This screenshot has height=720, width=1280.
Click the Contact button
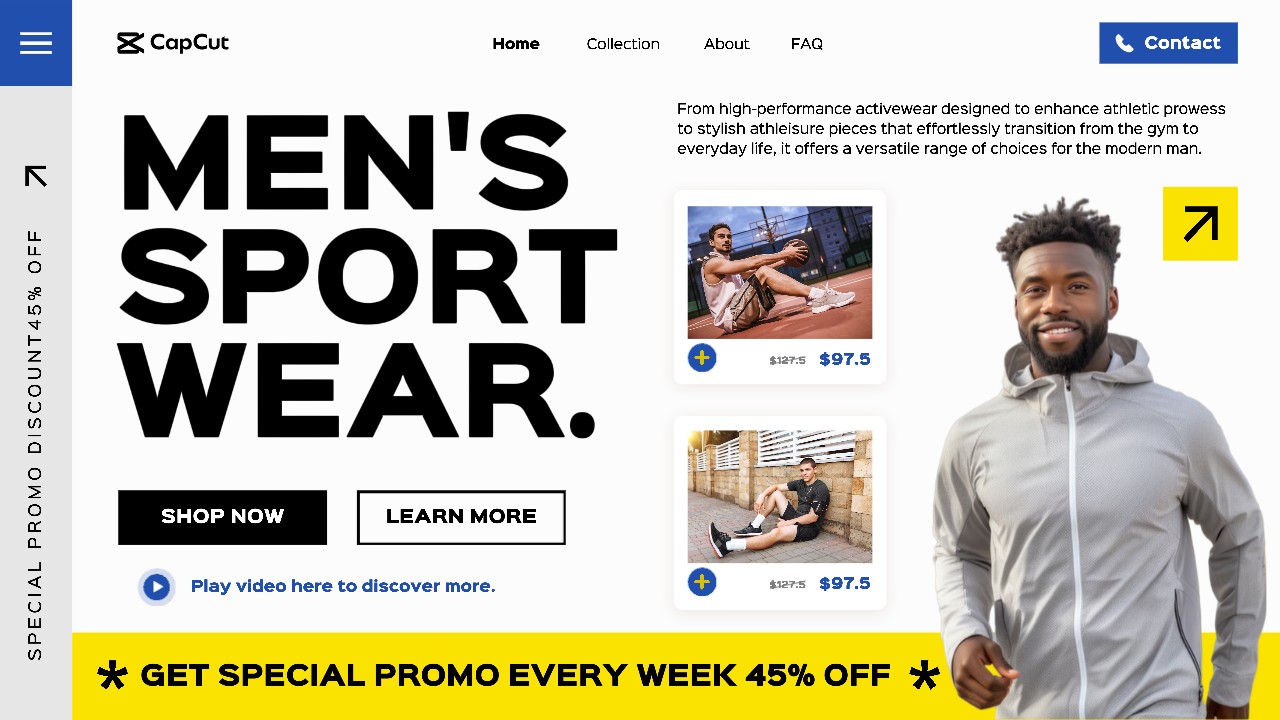point(1168,43)
